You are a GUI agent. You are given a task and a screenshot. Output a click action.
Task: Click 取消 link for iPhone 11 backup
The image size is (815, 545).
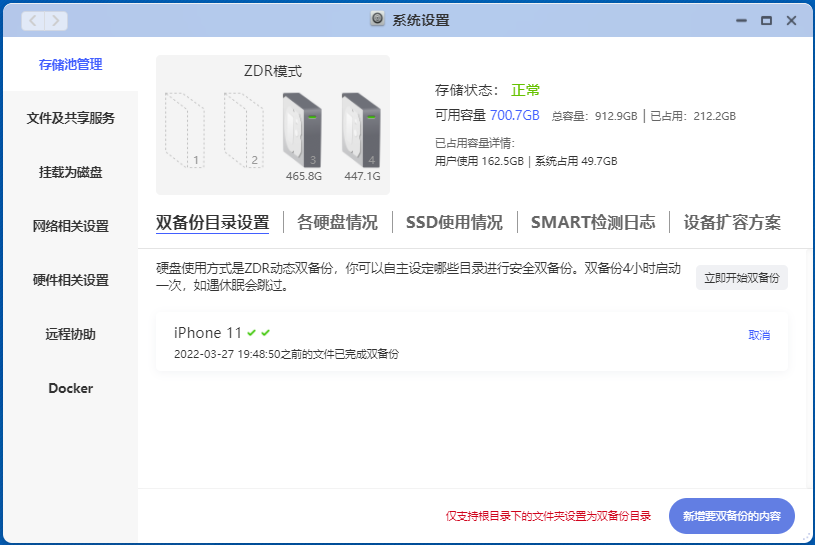759,335
